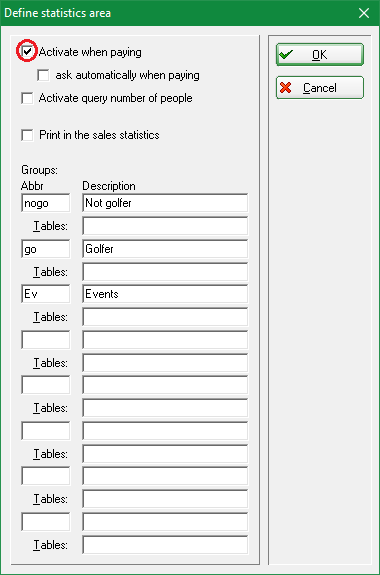Screen dimensions: 380x575
Task: Click the last empty abbreviation field
Action: (x=45, y=522)
